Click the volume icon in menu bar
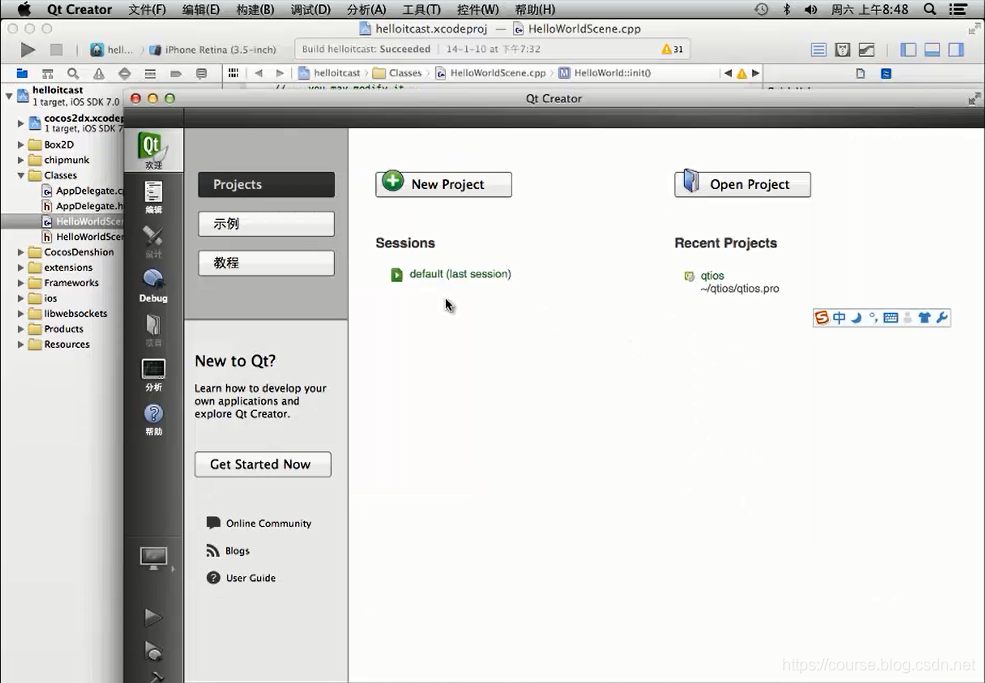The image size is (985, 683). coord(811,9)
